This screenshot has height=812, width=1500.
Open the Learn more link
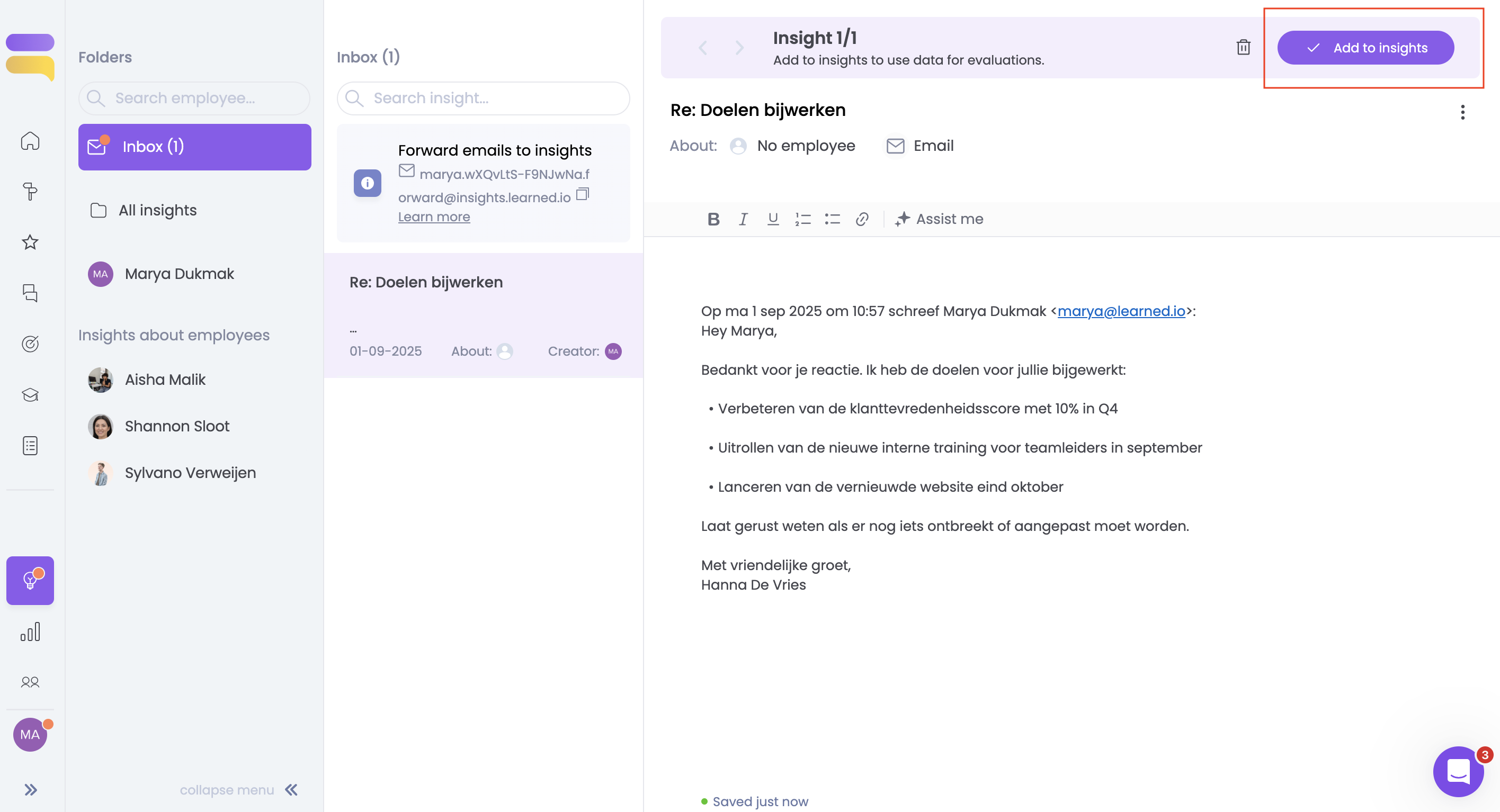pos(434,216)
